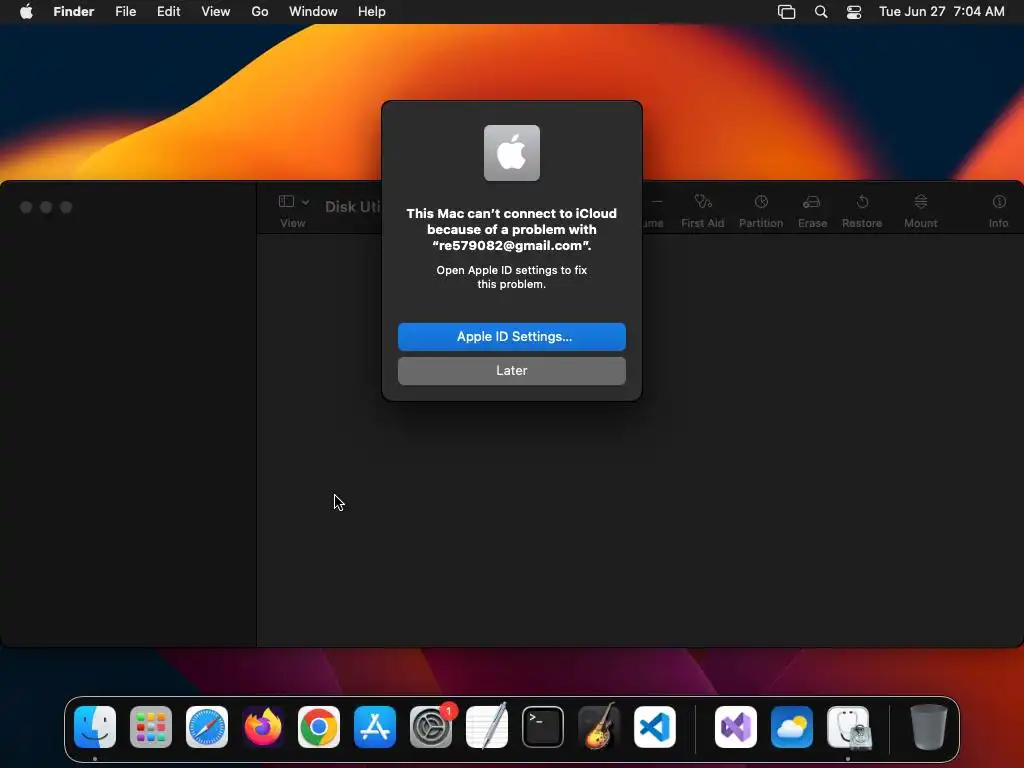Click the date and time in menu bar
1024x768 pixels.
(941, 12)
